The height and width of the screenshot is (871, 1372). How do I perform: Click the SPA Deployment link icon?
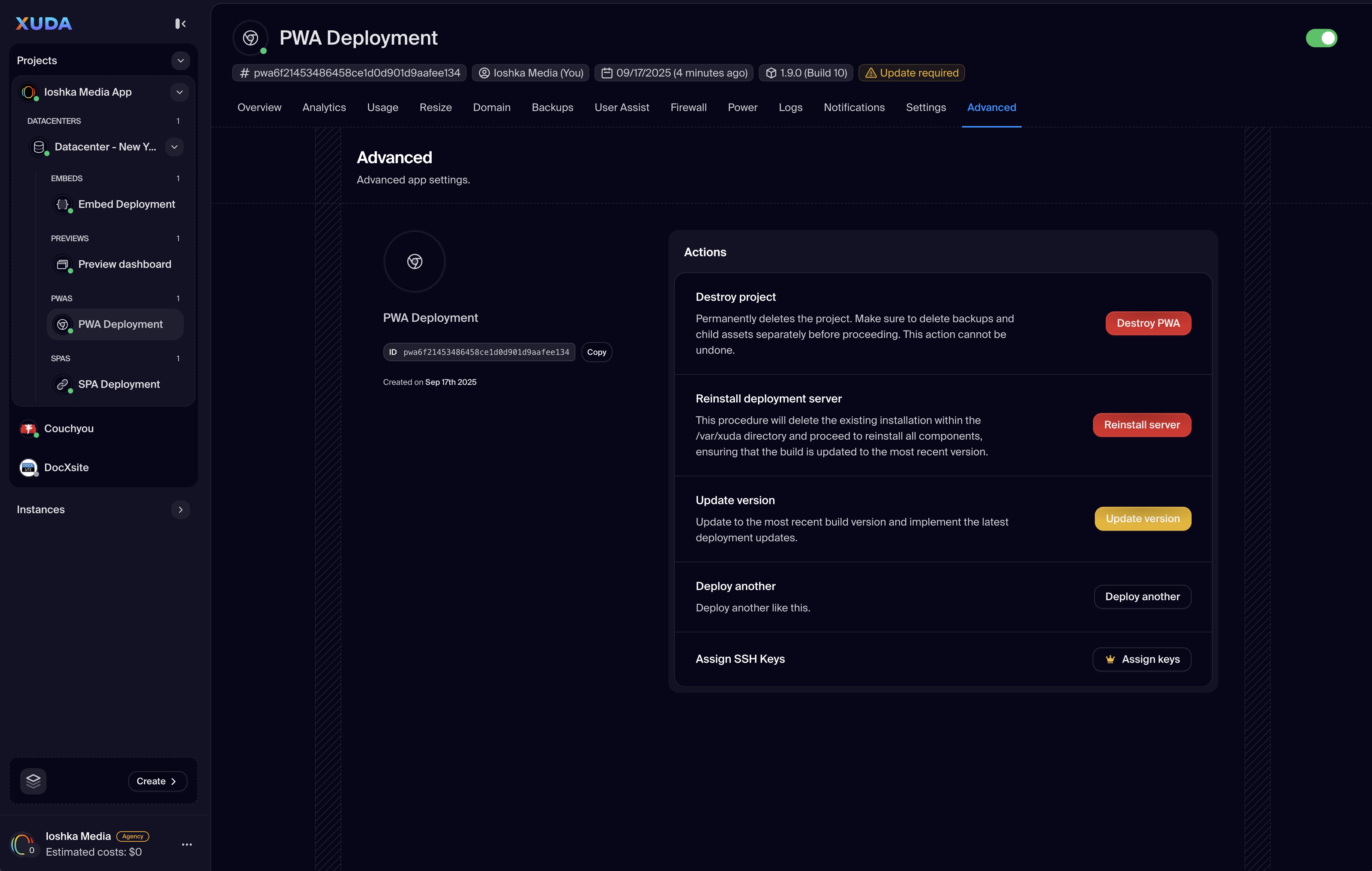coord(63,384)
